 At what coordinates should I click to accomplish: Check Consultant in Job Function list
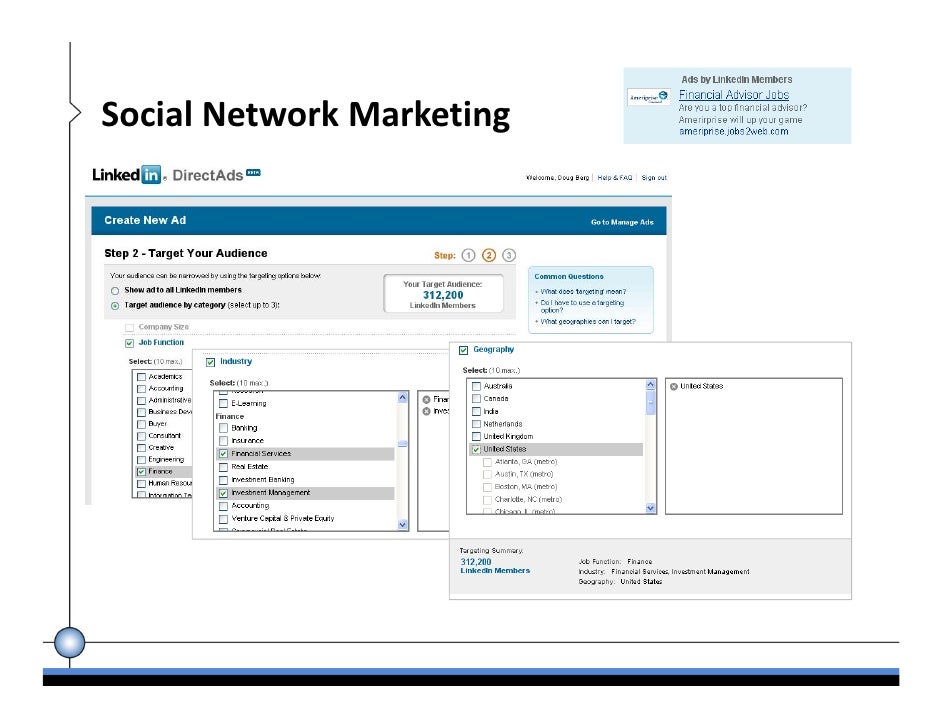point(141,436)
